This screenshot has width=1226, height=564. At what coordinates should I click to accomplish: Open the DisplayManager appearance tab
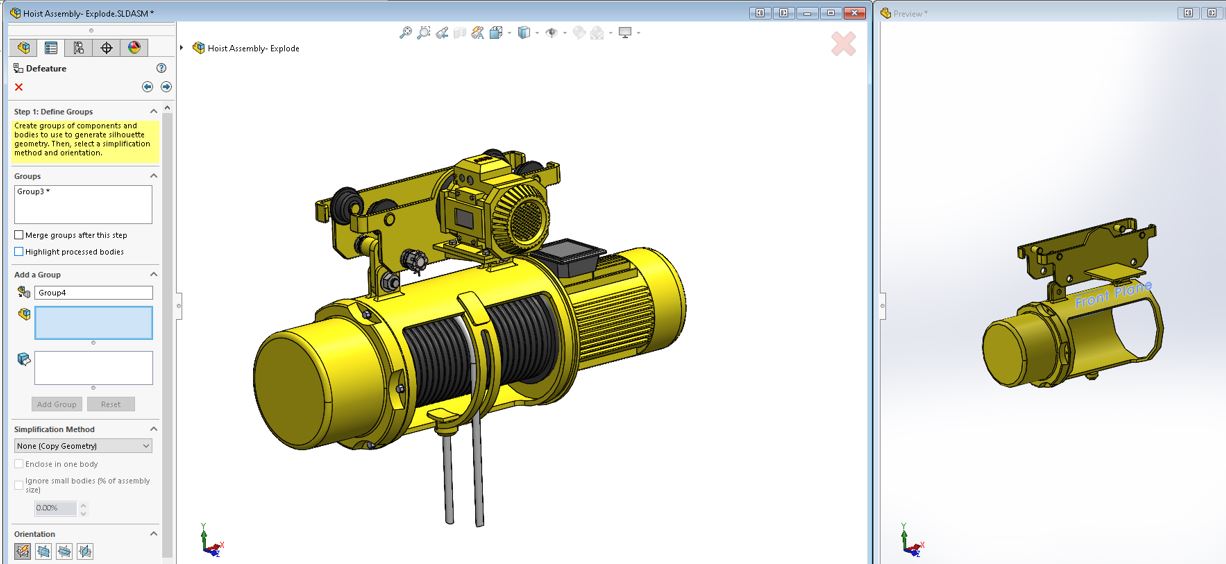click(135, 48)
